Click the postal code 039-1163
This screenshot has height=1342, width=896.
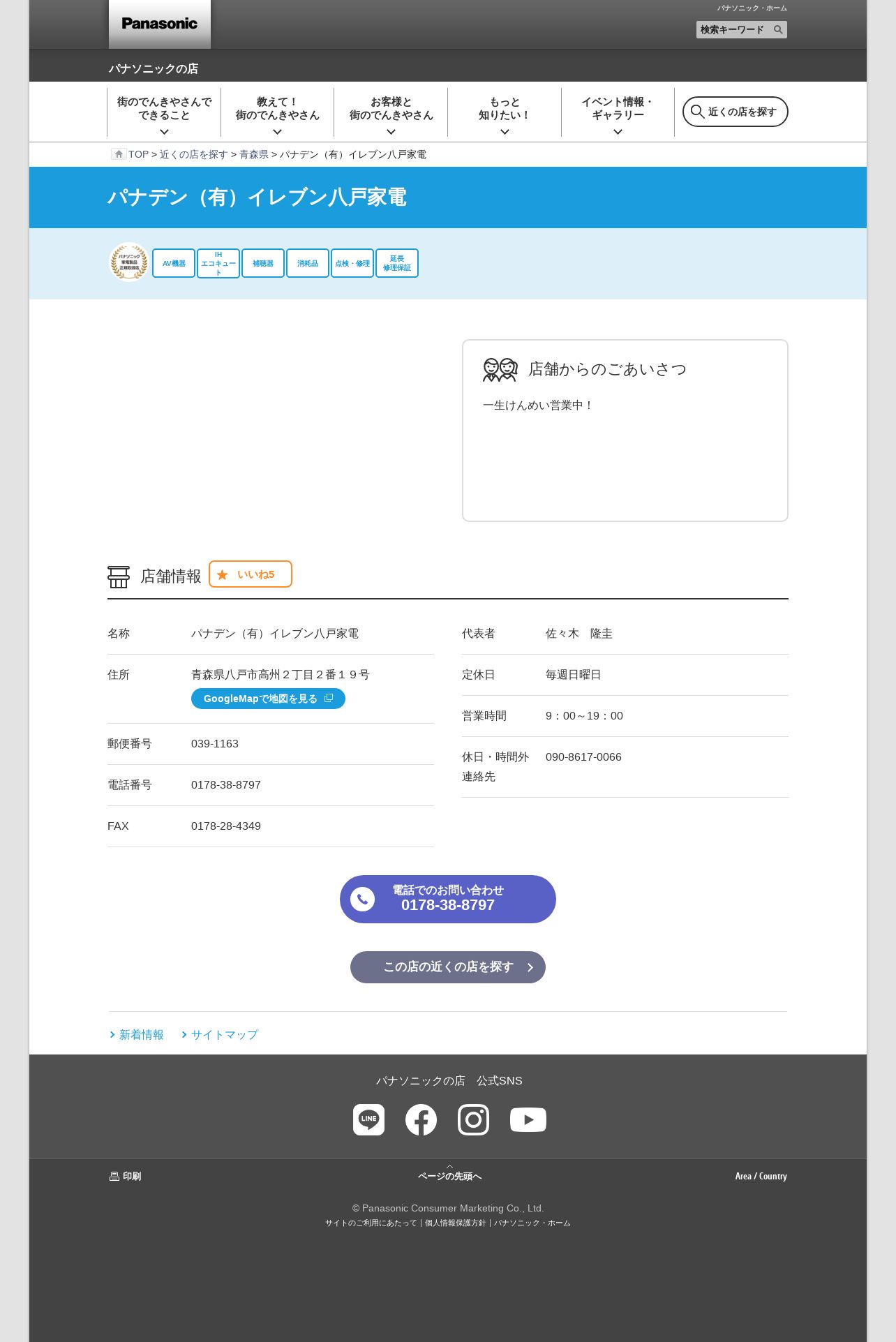click(x=215, y=744)
